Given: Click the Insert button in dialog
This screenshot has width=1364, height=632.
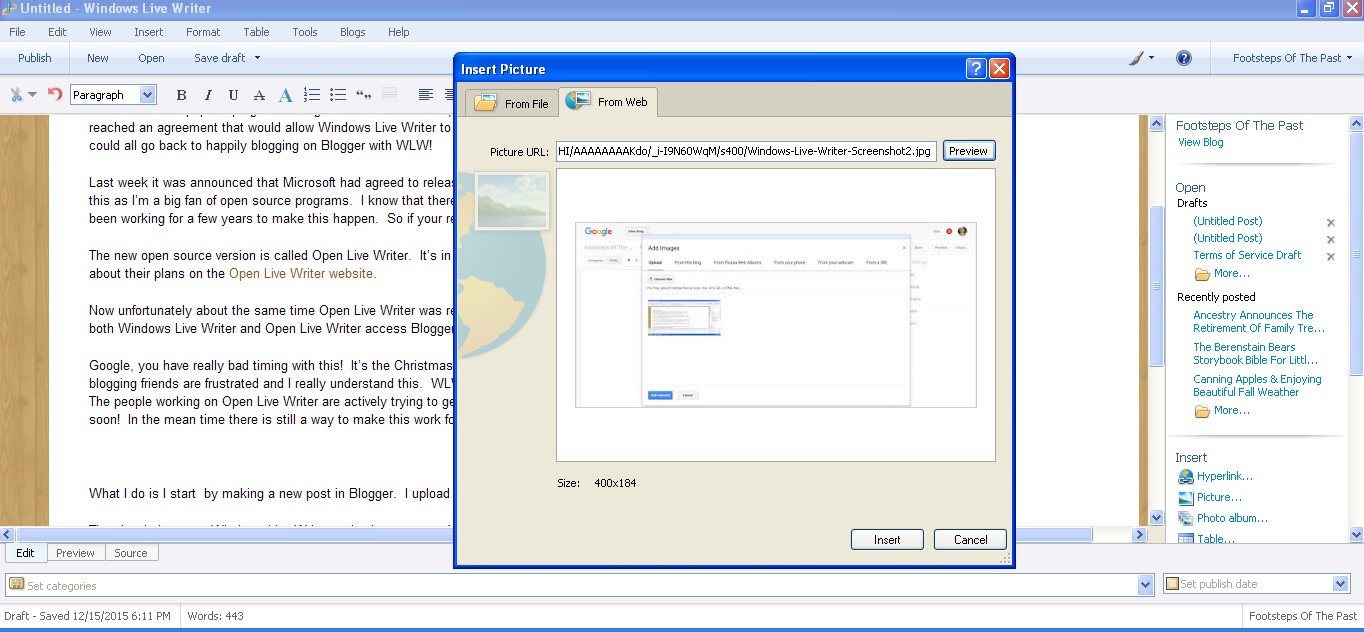Looking at the screenshot, I should point(887,539).
